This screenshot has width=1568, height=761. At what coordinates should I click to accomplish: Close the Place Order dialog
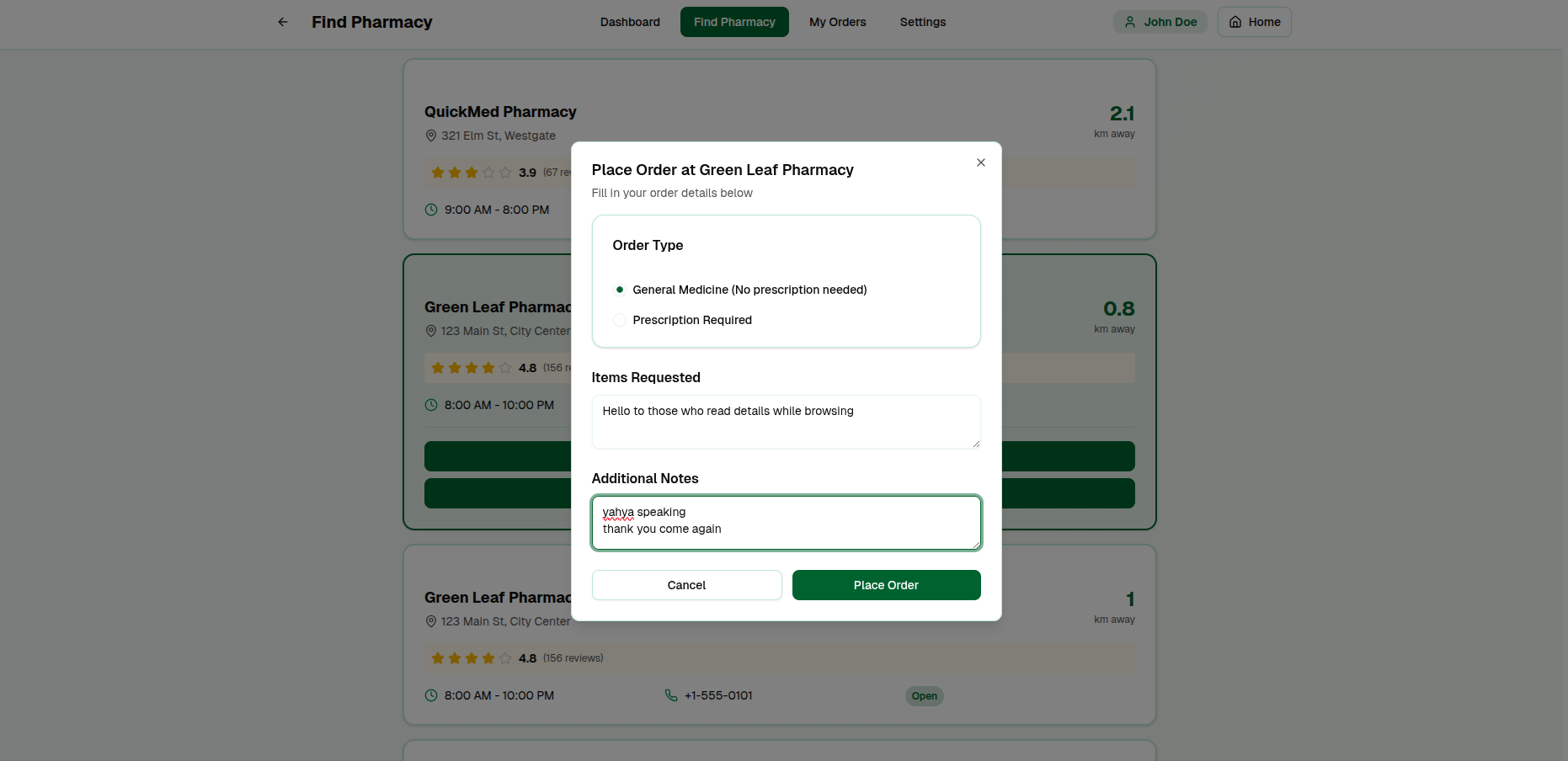pos(980,162)
